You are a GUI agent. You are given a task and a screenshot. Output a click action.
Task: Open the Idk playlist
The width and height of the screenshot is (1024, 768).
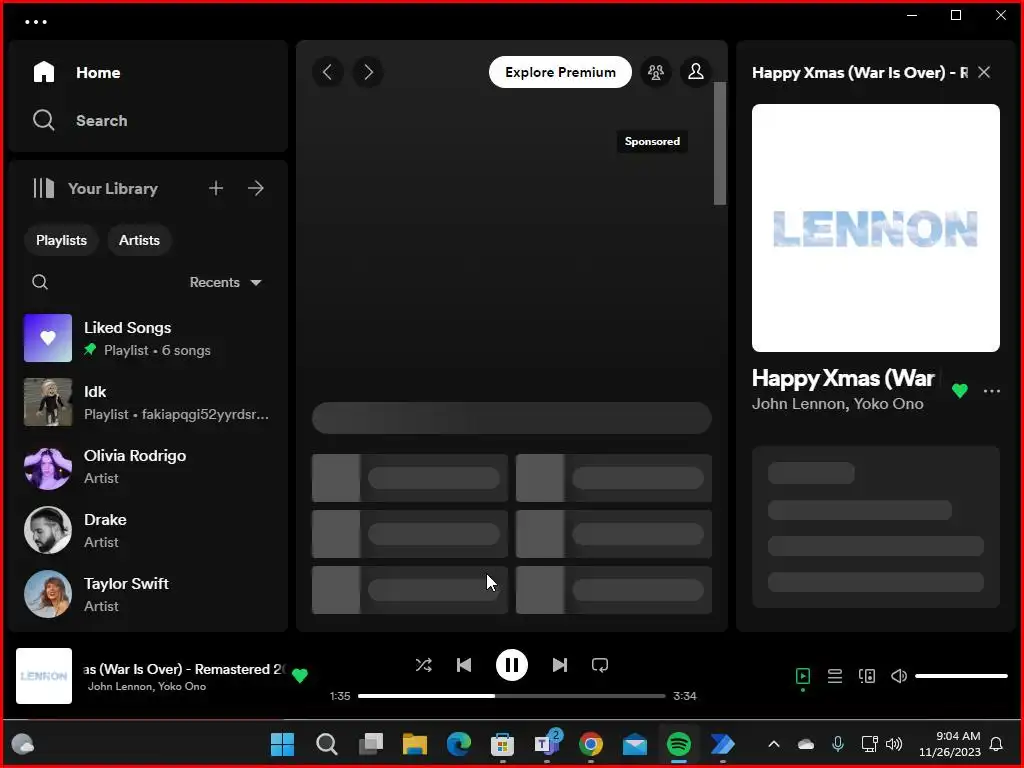click(148, 402)
